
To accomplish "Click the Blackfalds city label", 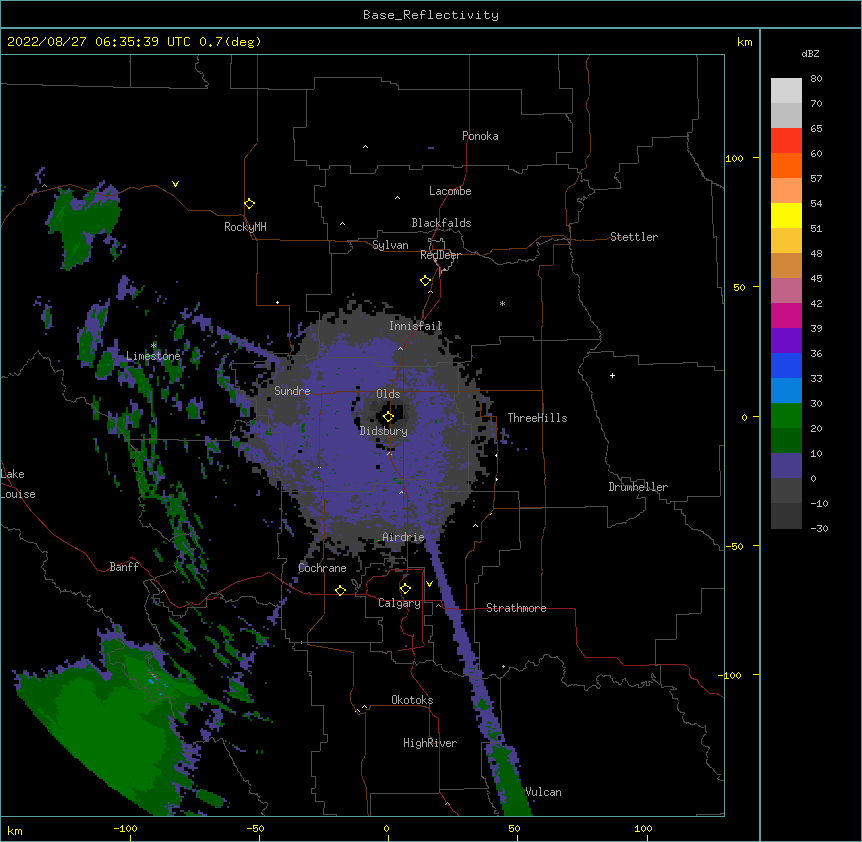I will [441, 223].
